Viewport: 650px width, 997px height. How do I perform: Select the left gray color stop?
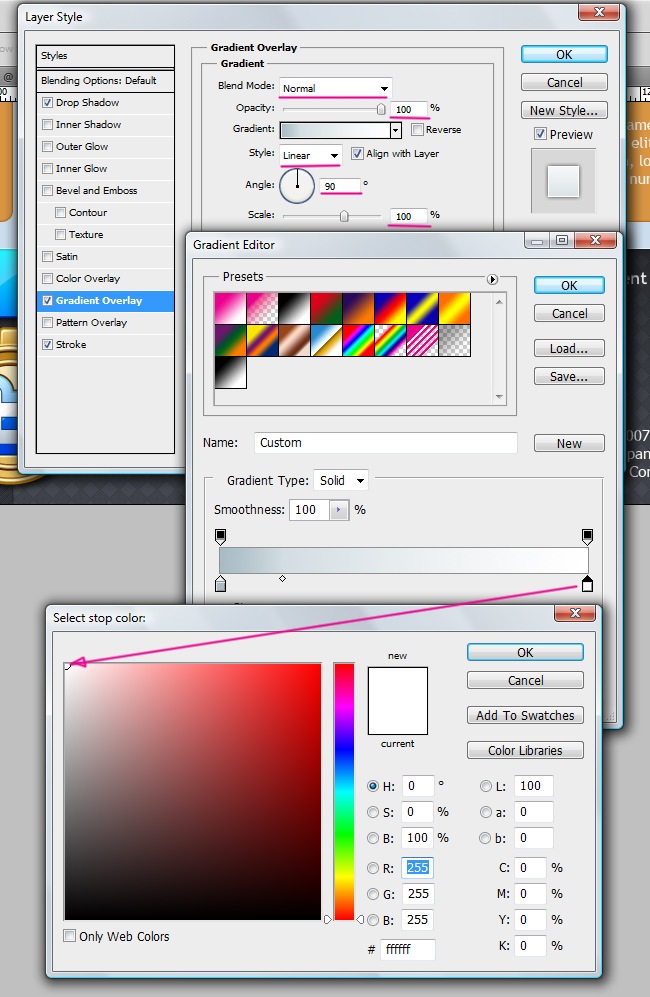220,584
